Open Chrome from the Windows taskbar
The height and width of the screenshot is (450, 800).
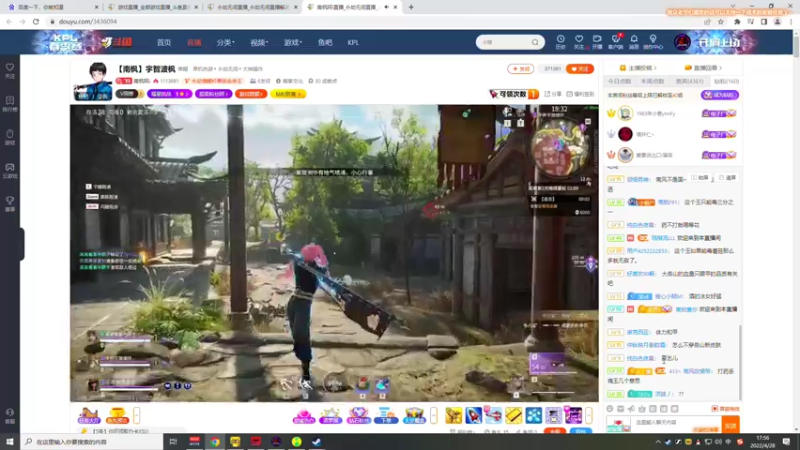(x=215, y=442)
